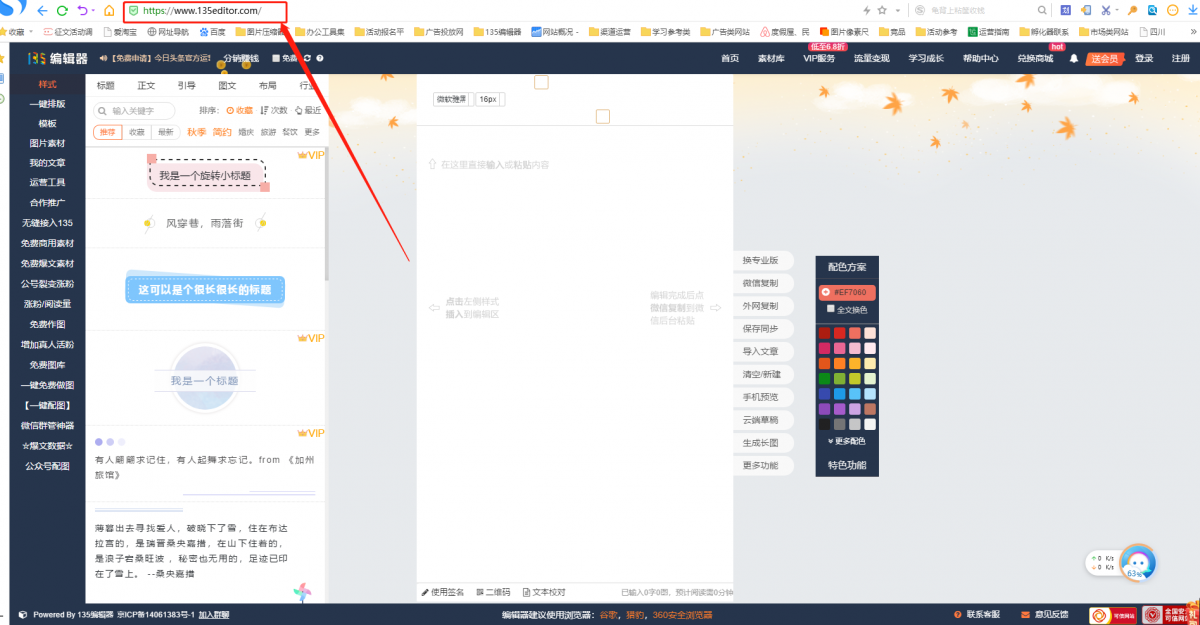The height and width of the screenshot is (625, 1200).
Task: Click the purple undo-close-tab icon
Action: point(83,10)
